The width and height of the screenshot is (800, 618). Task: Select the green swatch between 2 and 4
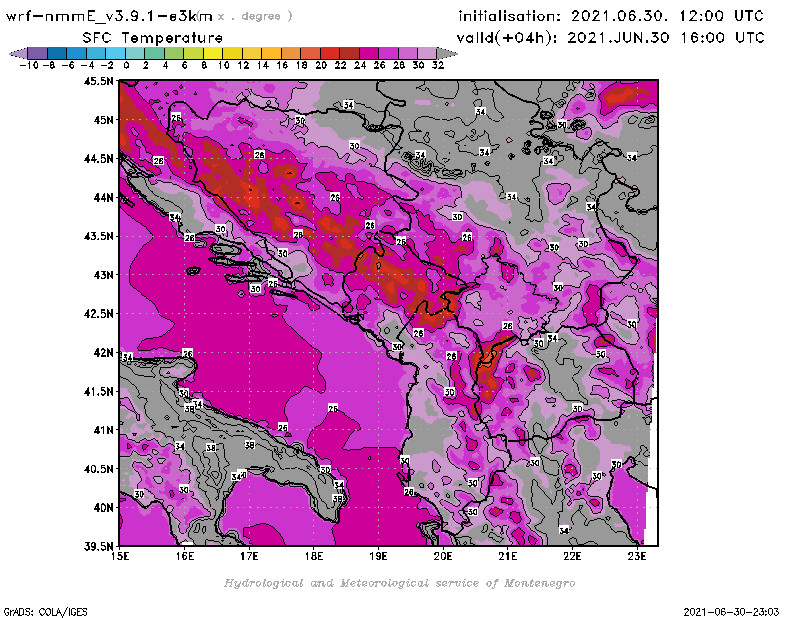click(x=154, y=54)
